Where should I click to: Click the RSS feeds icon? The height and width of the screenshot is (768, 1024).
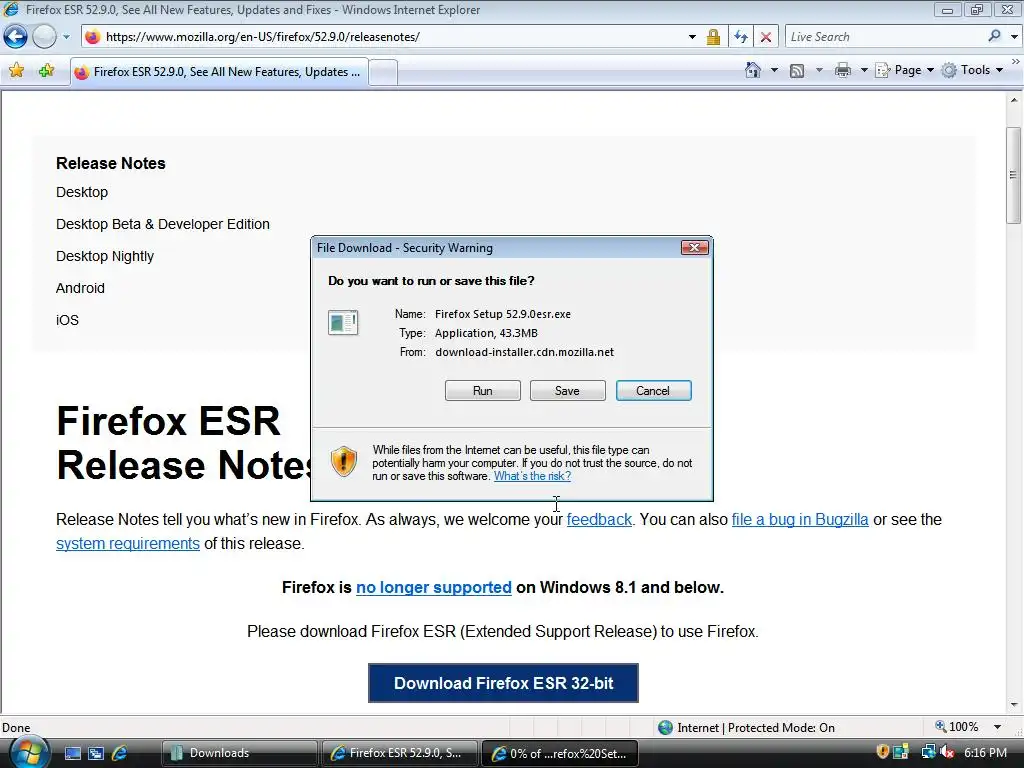coord(797,71)
